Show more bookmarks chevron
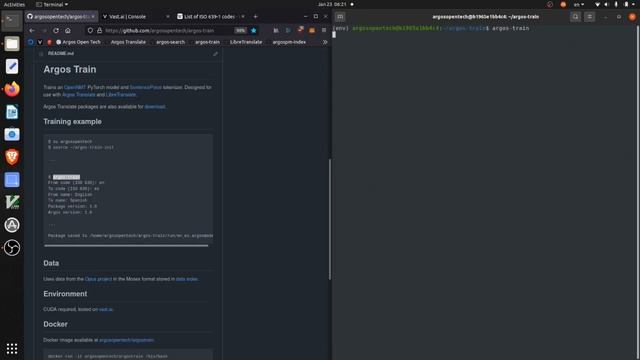640x360 pixels. 325,42
